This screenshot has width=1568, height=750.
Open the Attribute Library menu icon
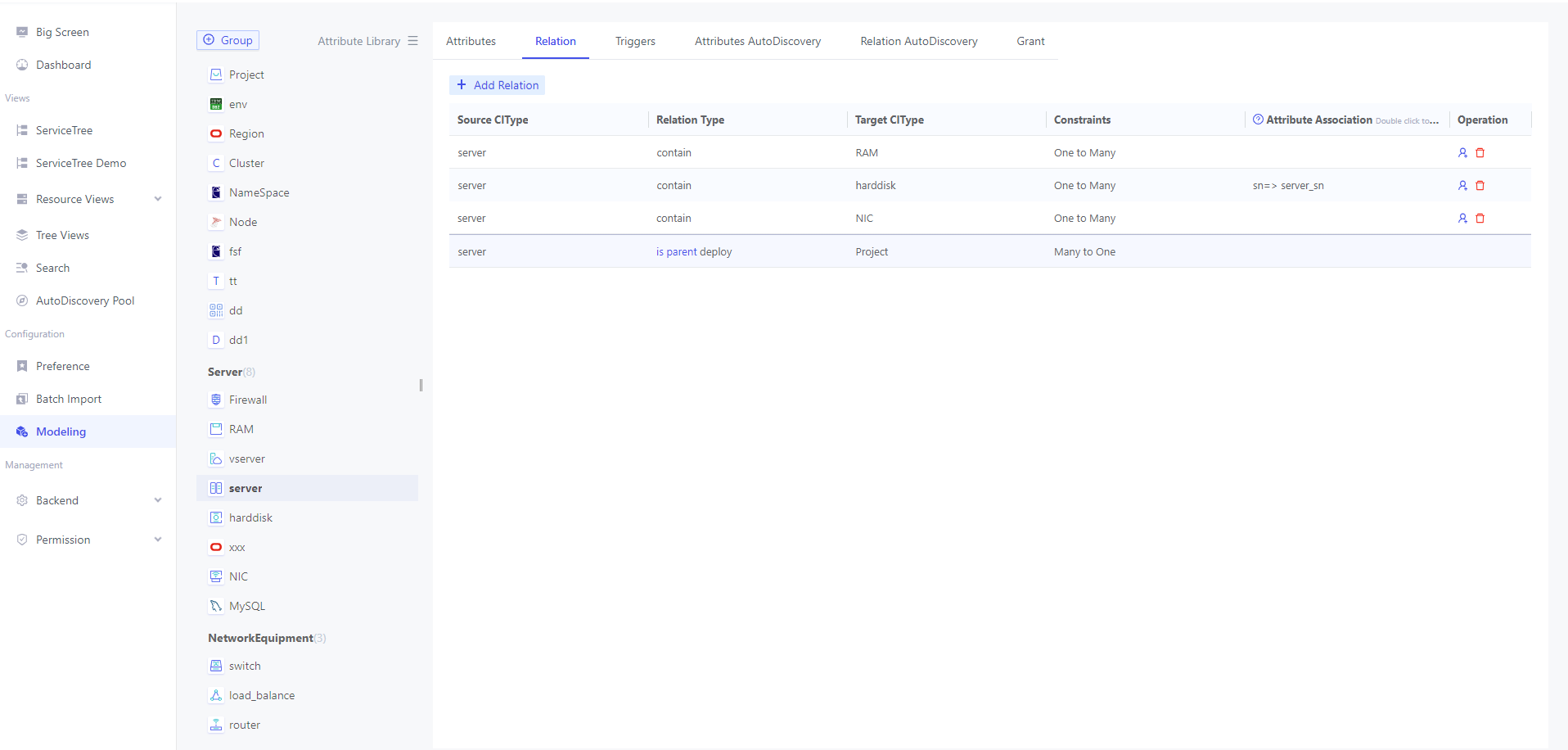tap(412, 41)
